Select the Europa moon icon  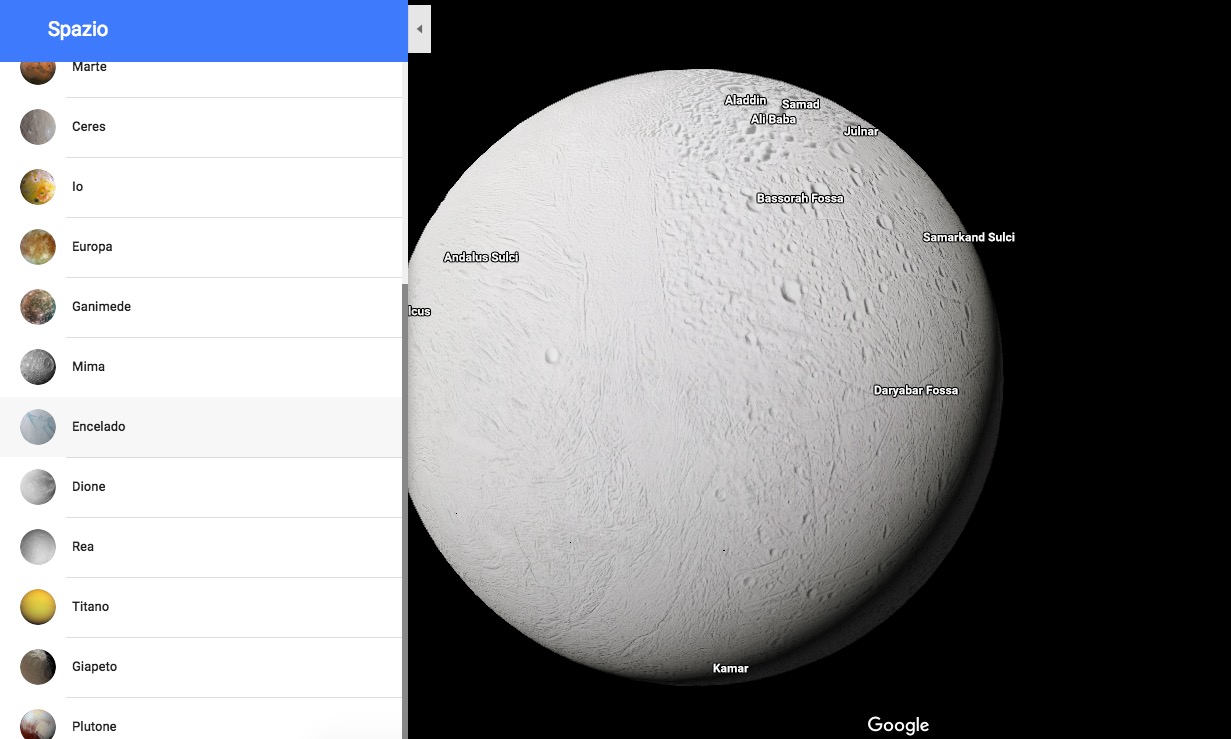pyautogui.click(x=38, y=247)
